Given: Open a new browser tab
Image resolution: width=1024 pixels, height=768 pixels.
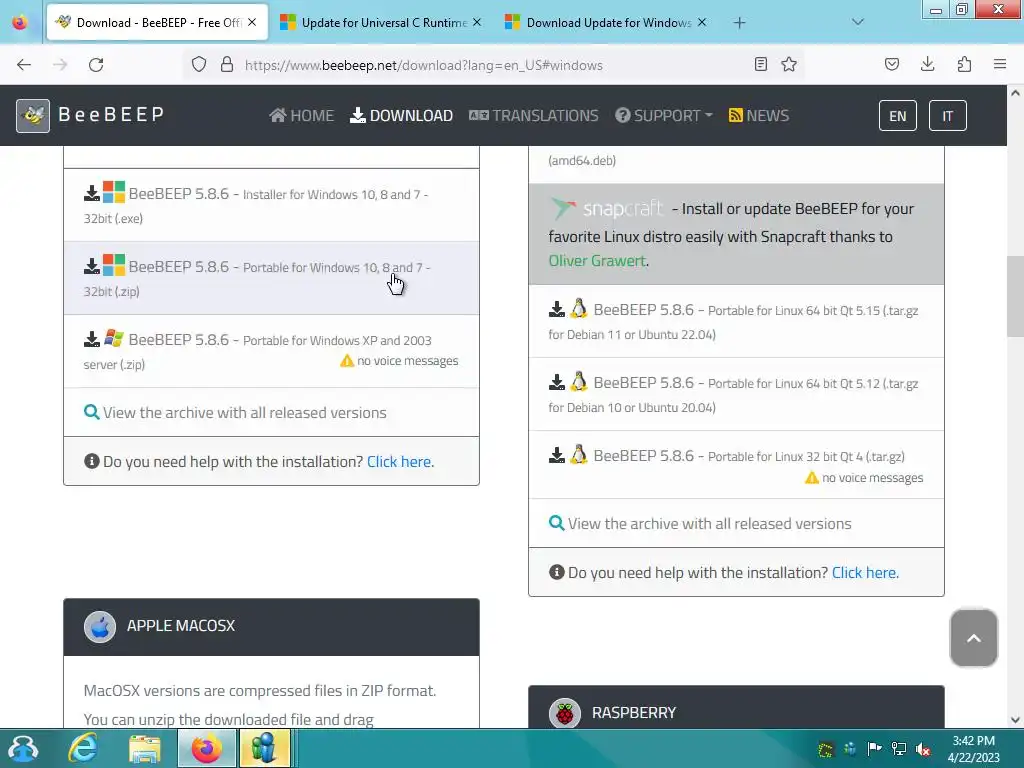Looking at the screenshot, I should pyautogui.click(x=739, y=23).
